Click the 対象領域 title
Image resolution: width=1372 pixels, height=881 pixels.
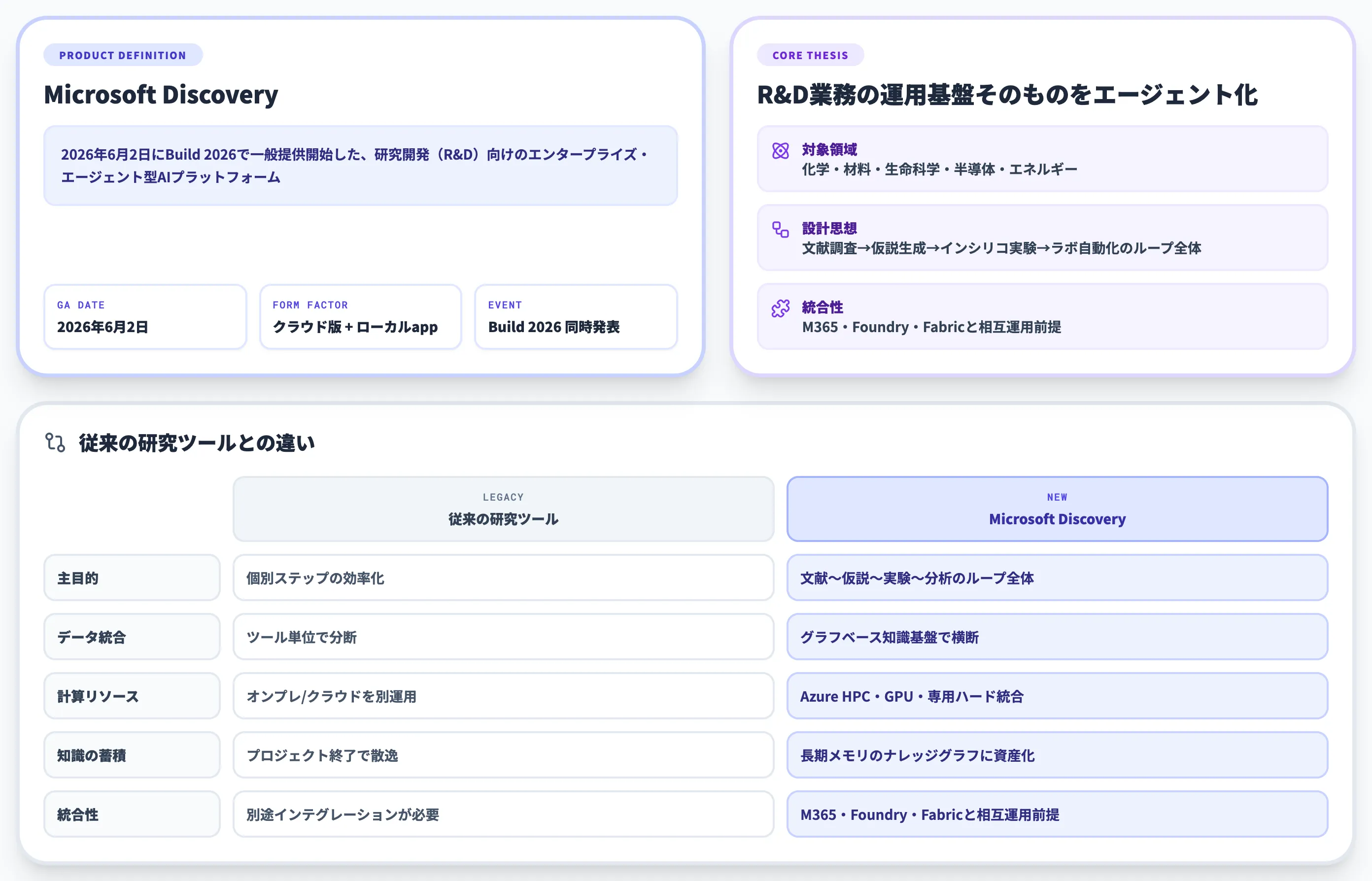(x=829, y=150)
